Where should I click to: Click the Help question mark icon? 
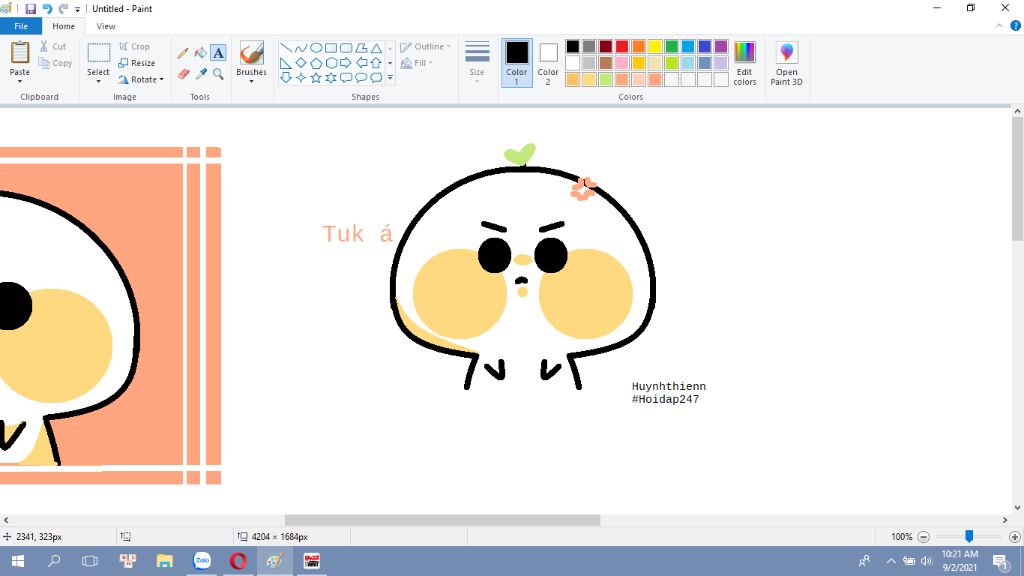(x=1016, y=26)
